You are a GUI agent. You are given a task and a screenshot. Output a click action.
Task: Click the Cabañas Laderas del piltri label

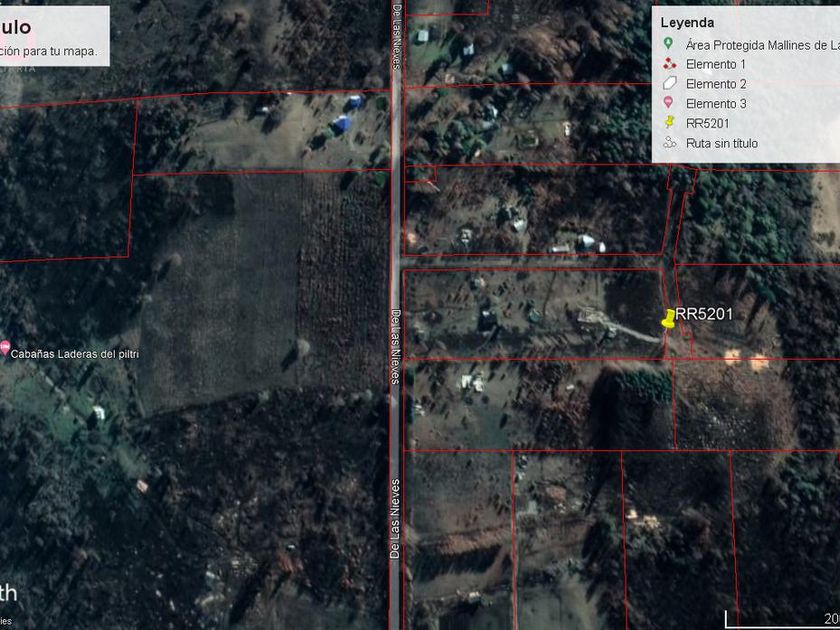[x=74, y=354]
